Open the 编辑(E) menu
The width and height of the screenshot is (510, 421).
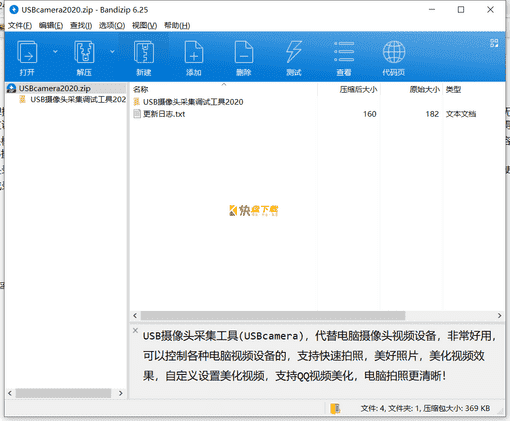click(x=51, y=25)
